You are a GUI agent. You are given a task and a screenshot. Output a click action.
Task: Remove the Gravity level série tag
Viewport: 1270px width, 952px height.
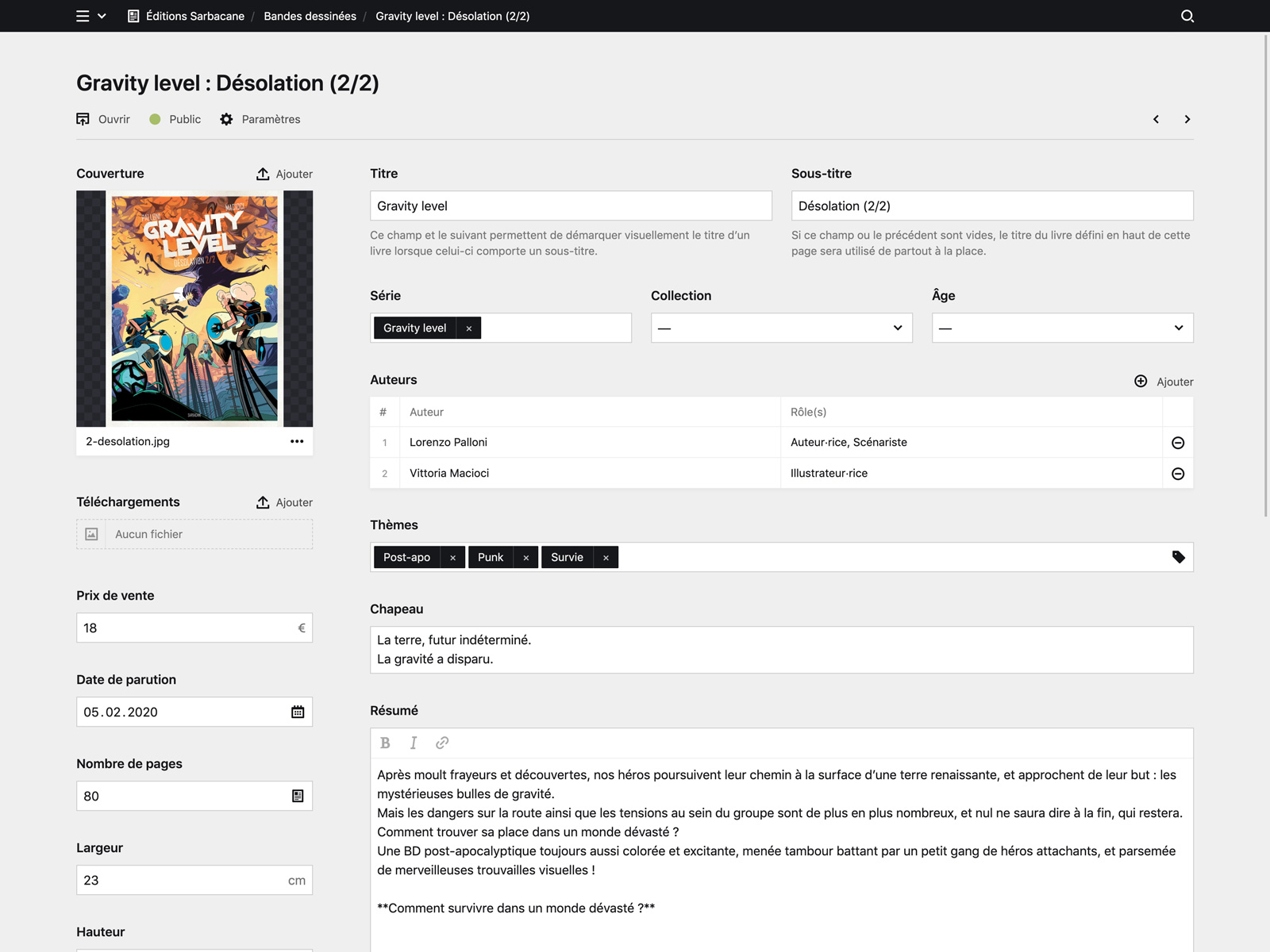(x=468, y=328)
